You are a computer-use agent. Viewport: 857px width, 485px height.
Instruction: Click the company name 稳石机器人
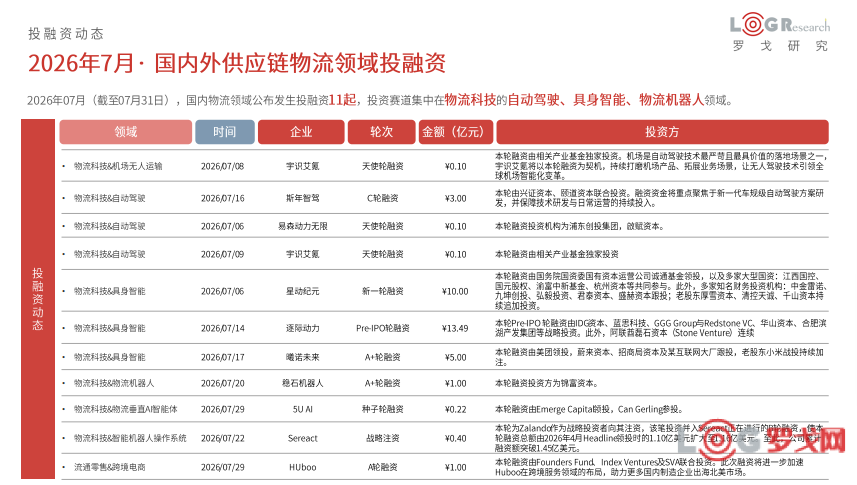pos(303,383)
